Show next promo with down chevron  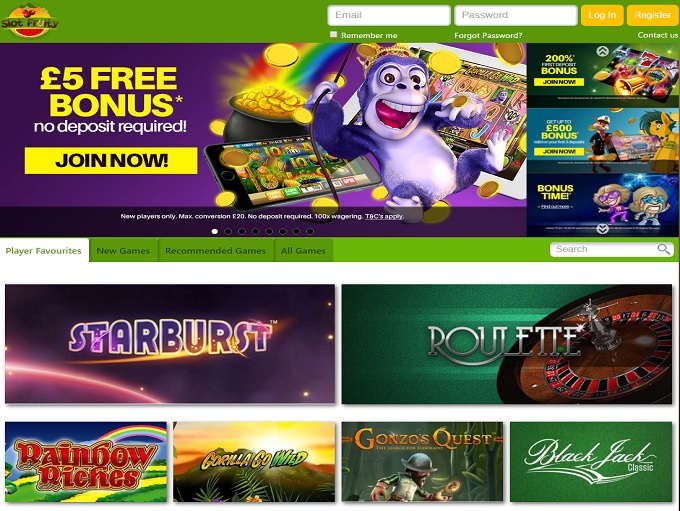(x=602, y=229)
